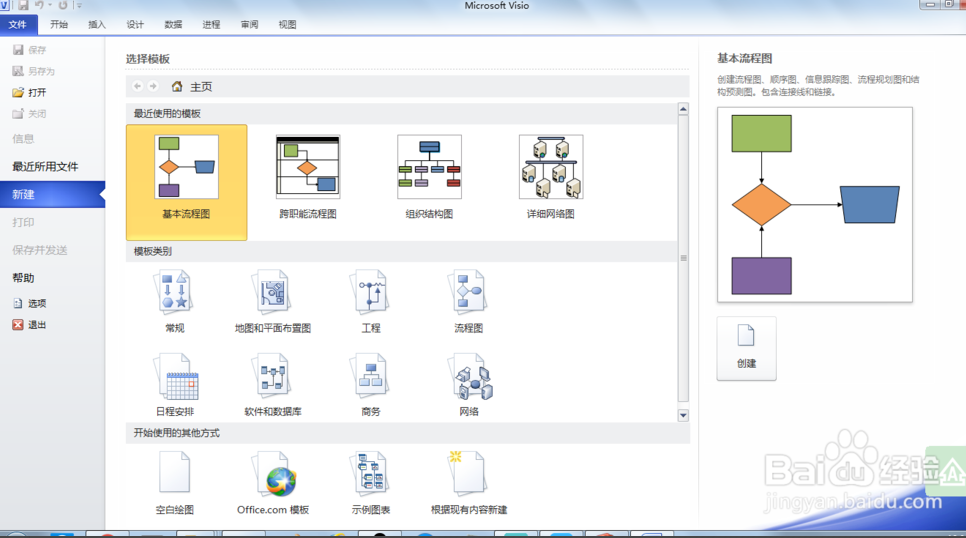Open the 地图和平面布置图 category
The height and width of the screenshot is (538, 966).
(273, 302)
